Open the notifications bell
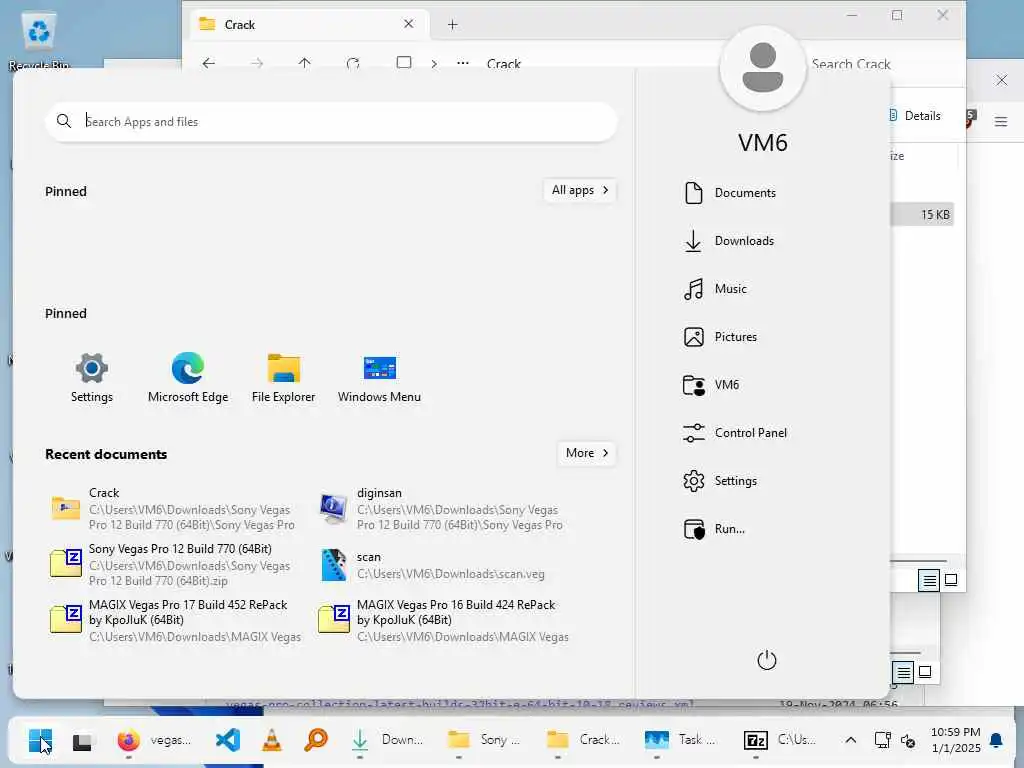The image size is (1024, 768). pyautogui.click(x=996, y=740)
